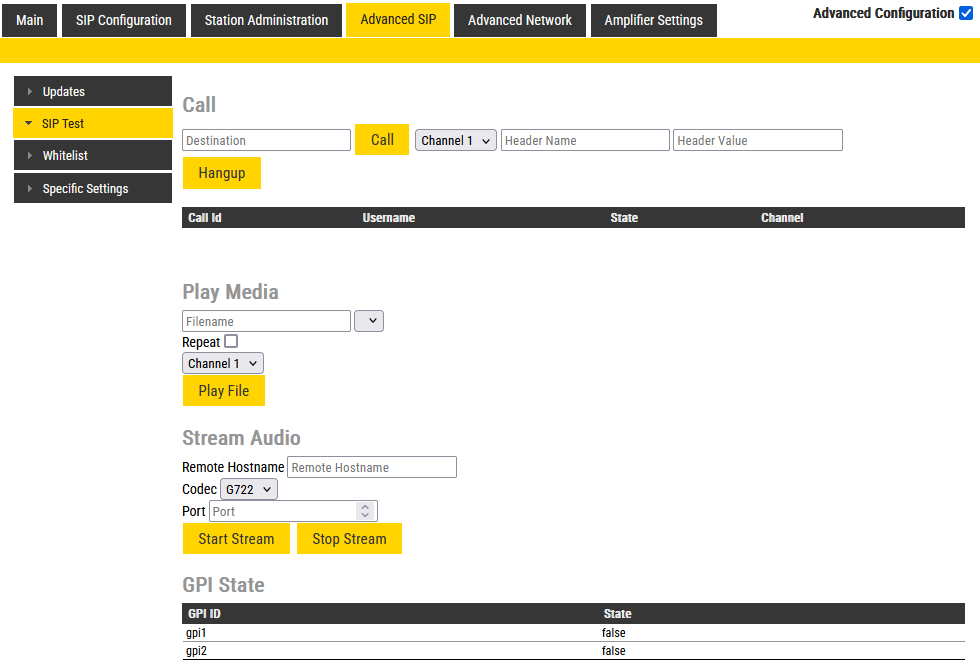Expand the Updates sidebar section

pyautogui.click(x=92, y=92)
